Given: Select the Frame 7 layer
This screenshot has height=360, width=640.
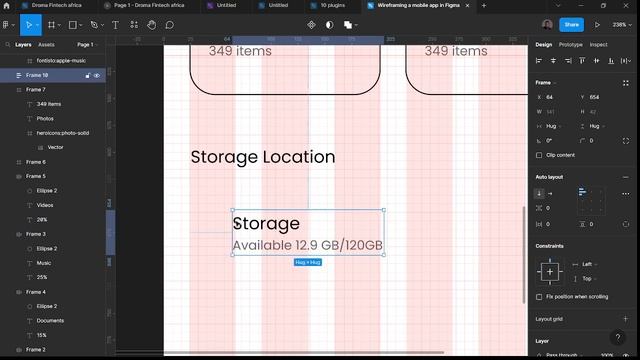Looking at the screenshot, I should (36, 89).
